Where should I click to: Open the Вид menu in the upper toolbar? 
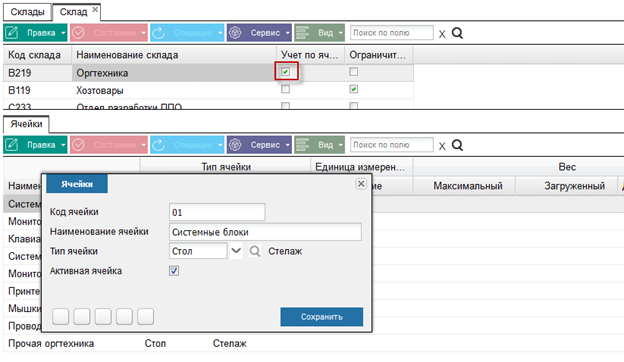pos(320,33)
